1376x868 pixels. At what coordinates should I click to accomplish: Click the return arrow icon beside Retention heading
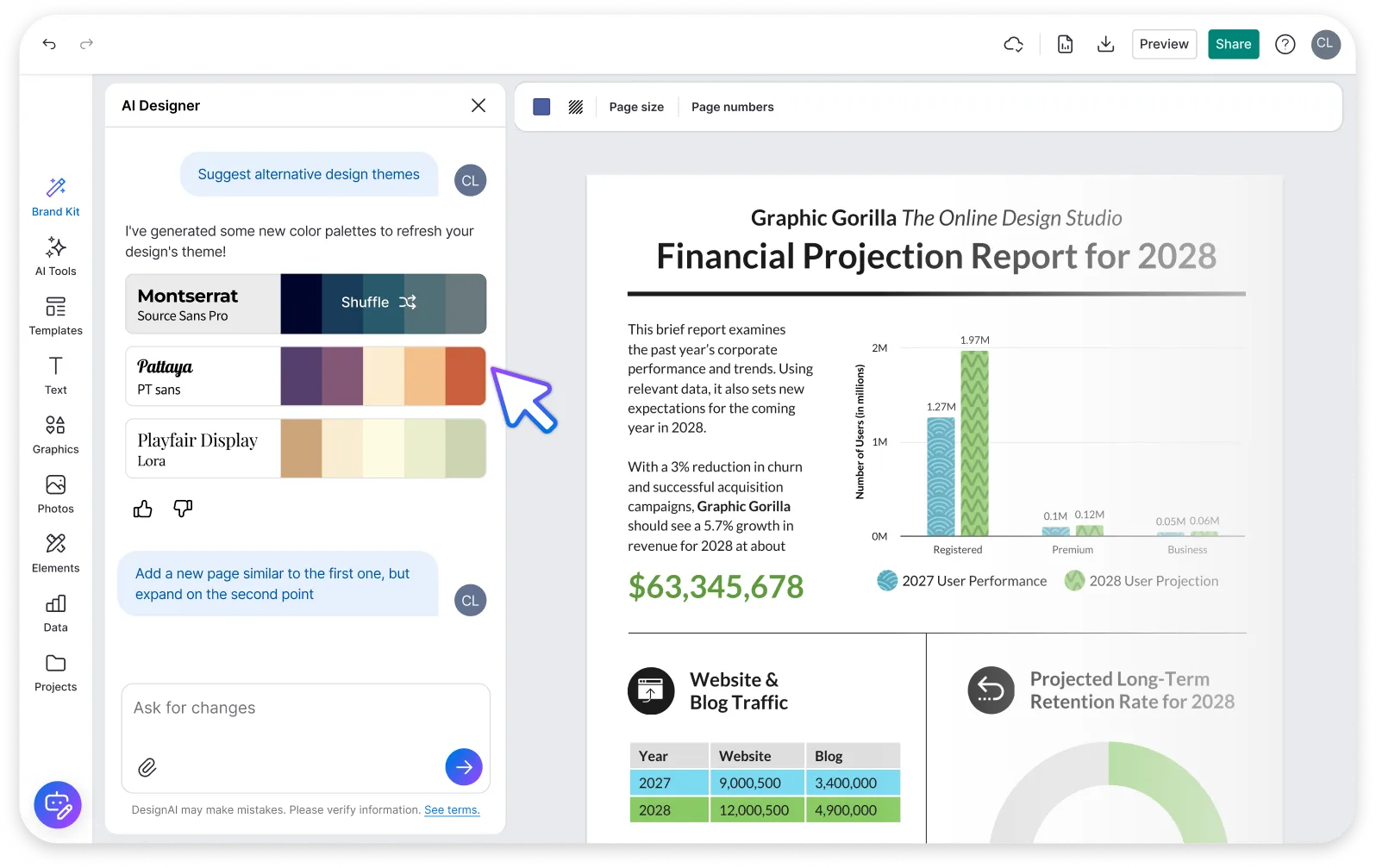pos(991,690)
